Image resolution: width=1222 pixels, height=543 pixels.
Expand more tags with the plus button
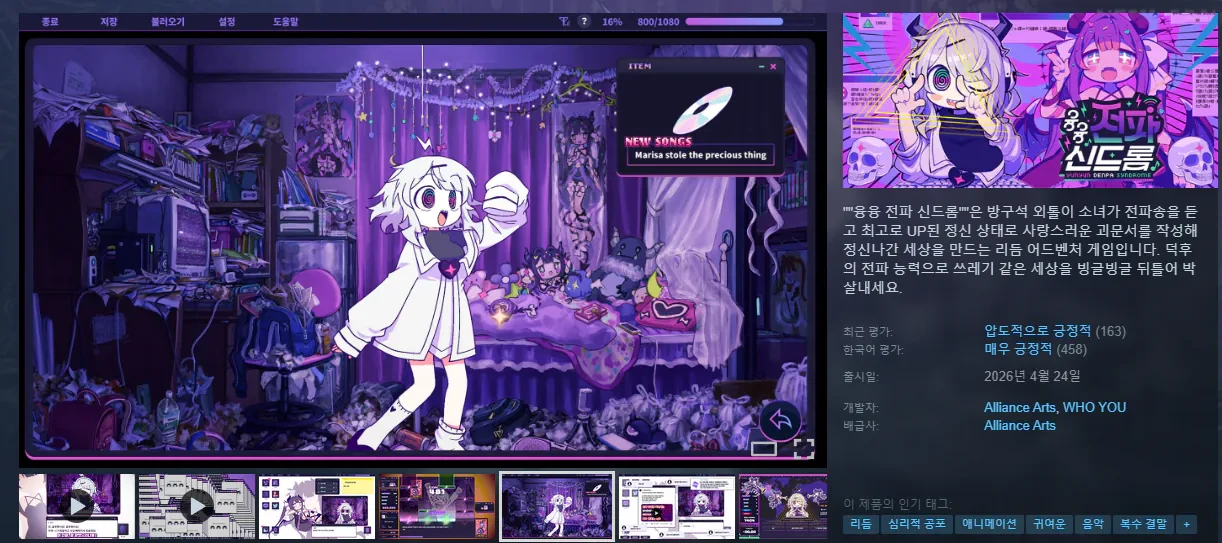pos(1186,523)
